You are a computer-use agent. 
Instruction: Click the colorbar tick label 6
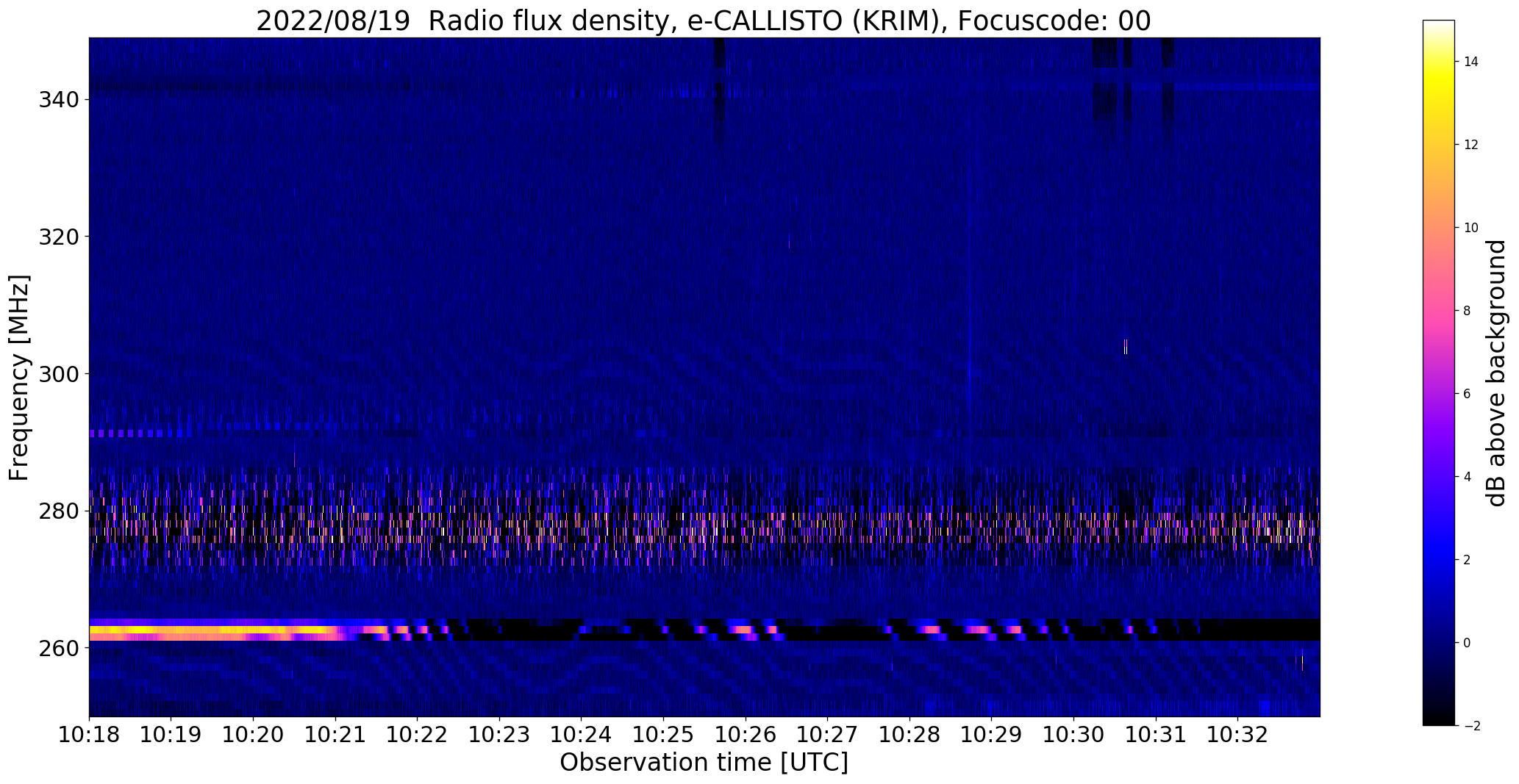1468,394
